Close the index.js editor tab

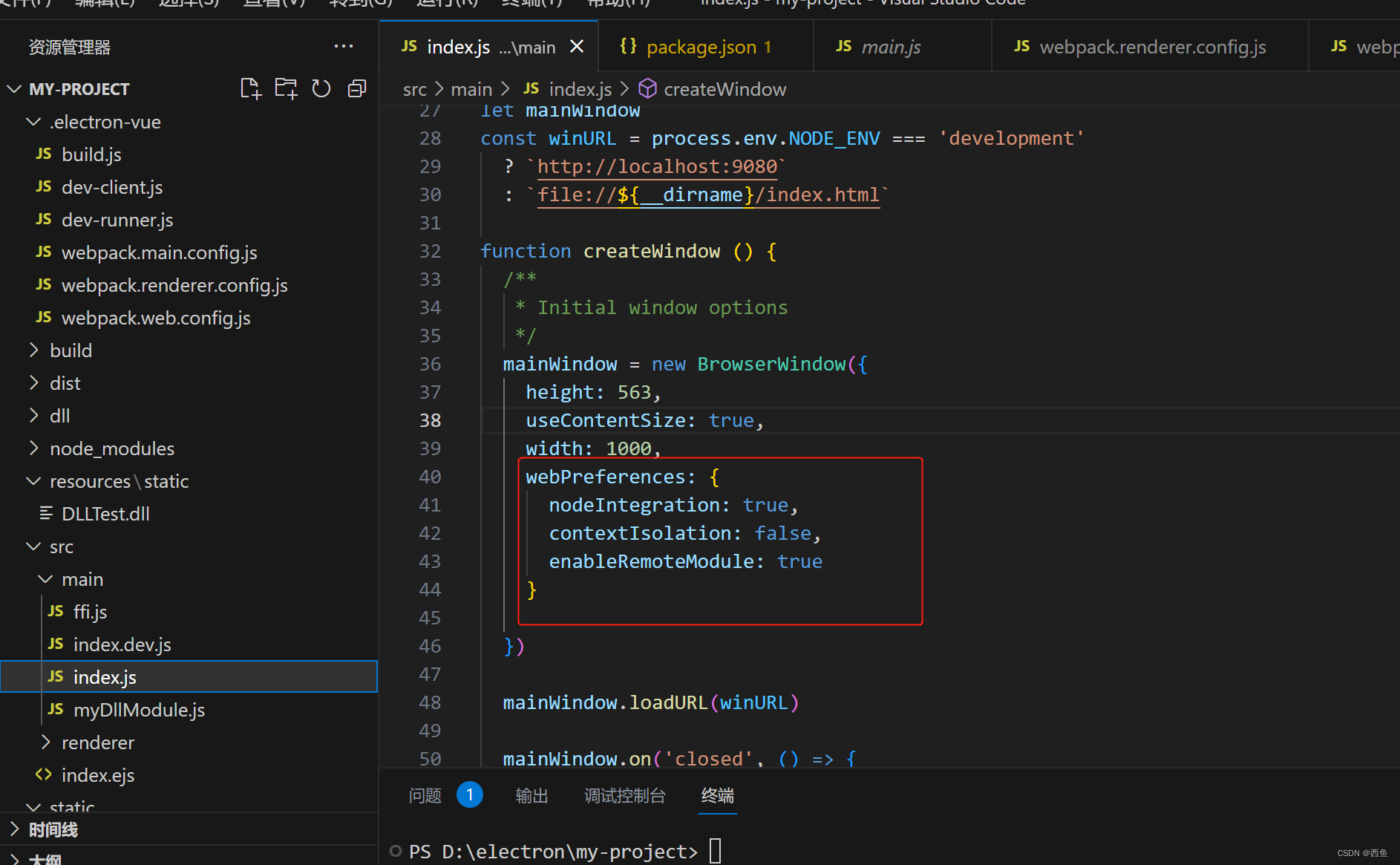click(577, 46)
